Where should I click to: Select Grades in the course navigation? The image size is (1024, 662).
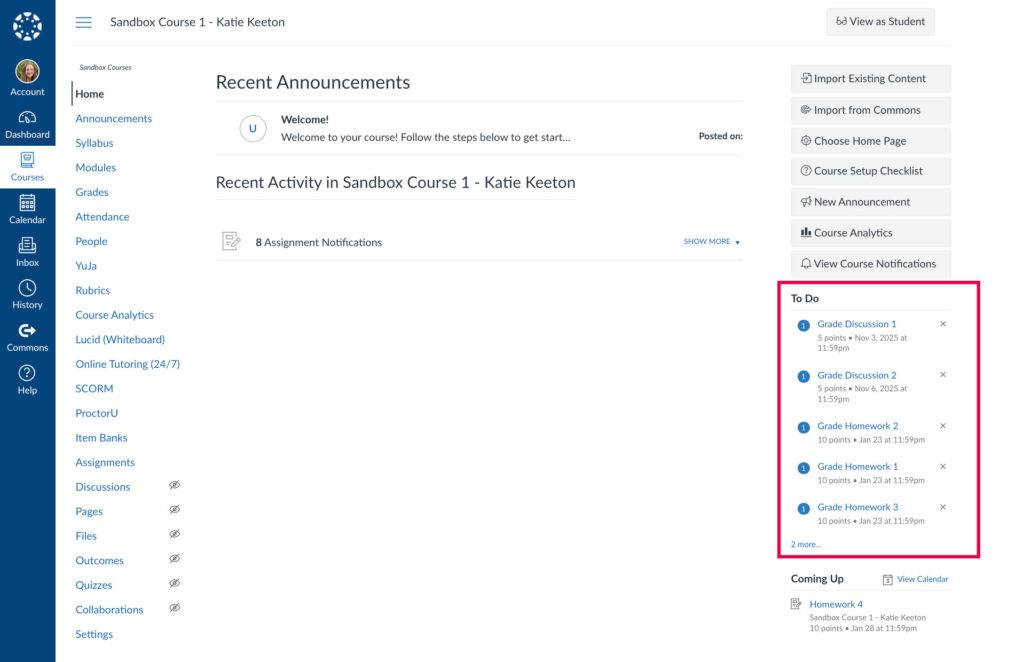(92, 192)
